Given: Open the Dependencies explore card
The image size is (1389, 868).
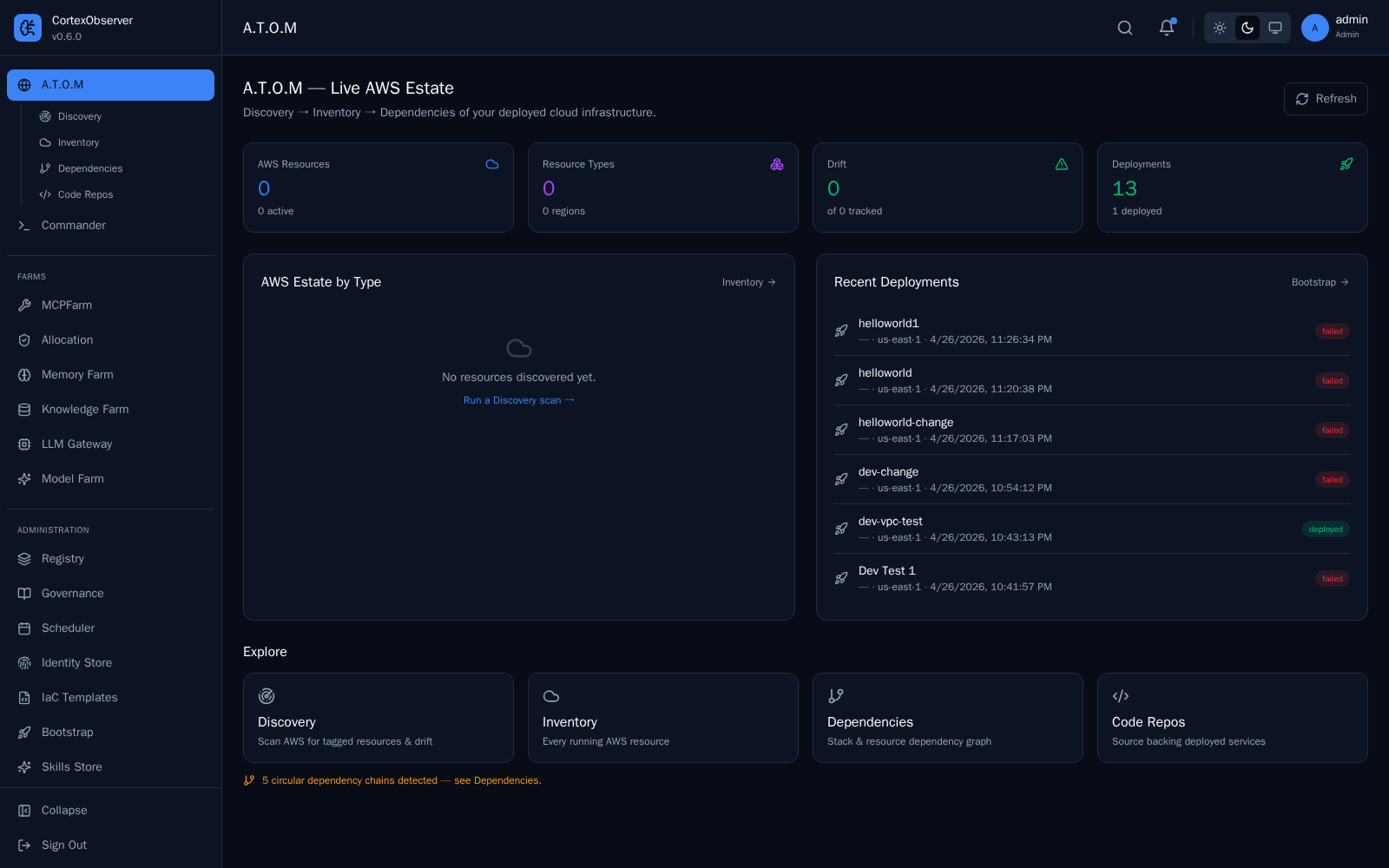Looking at the screenshot, I should pos(948,718).
